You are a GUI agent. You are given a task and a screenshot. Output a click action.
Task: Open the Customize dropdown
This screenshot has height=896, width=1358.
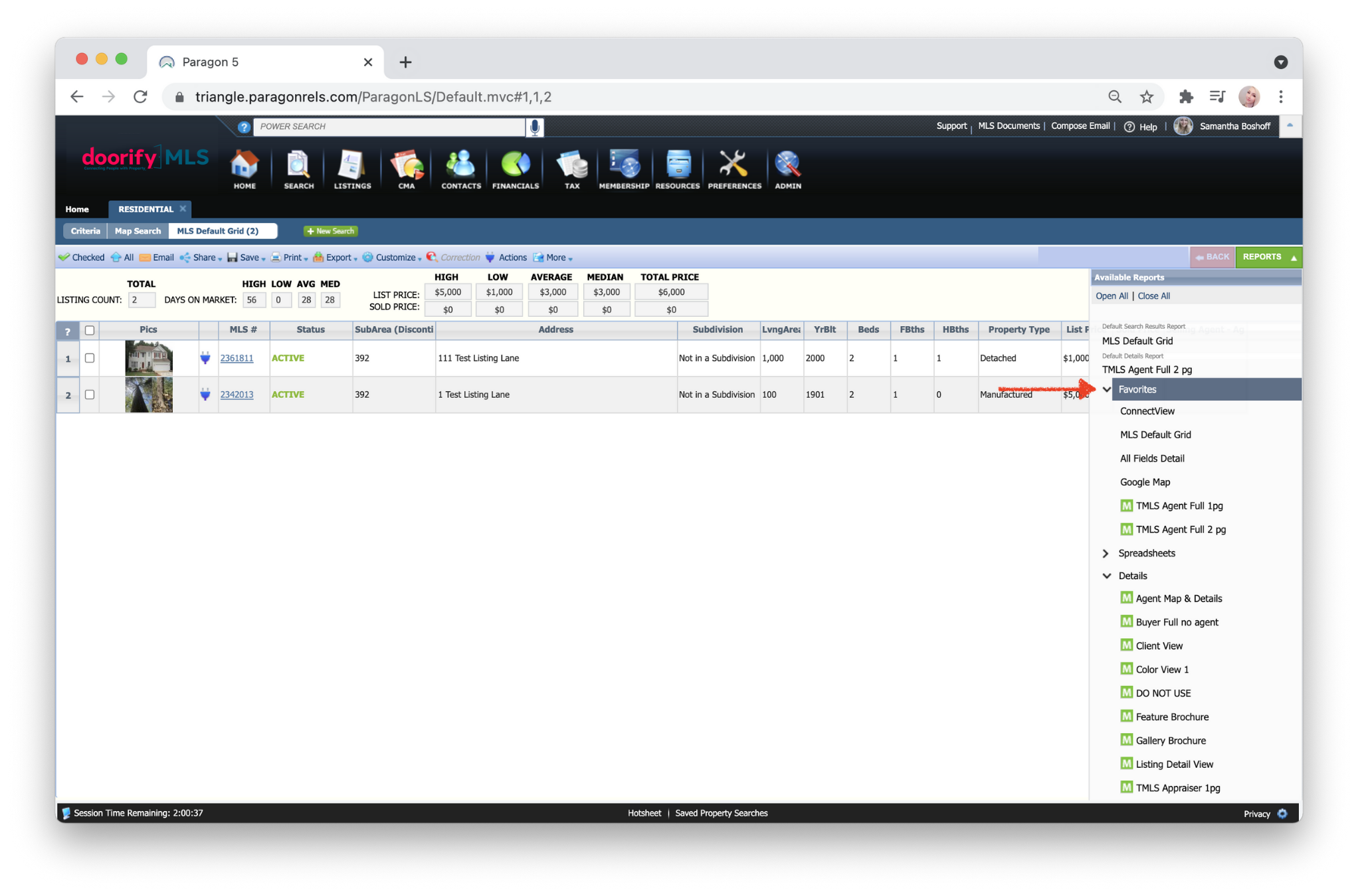(392, 258)
